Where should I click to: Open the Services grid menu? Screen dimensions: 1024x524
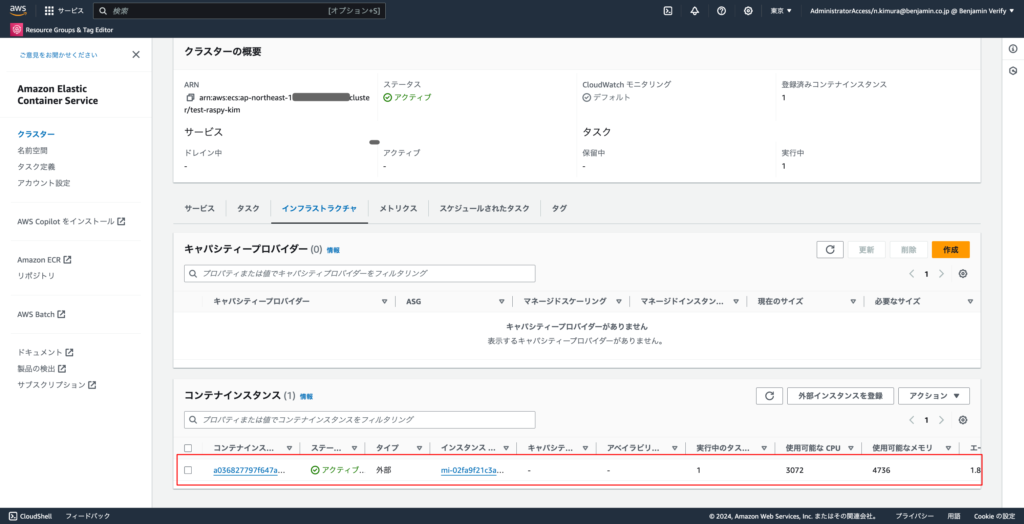point(64,11)
